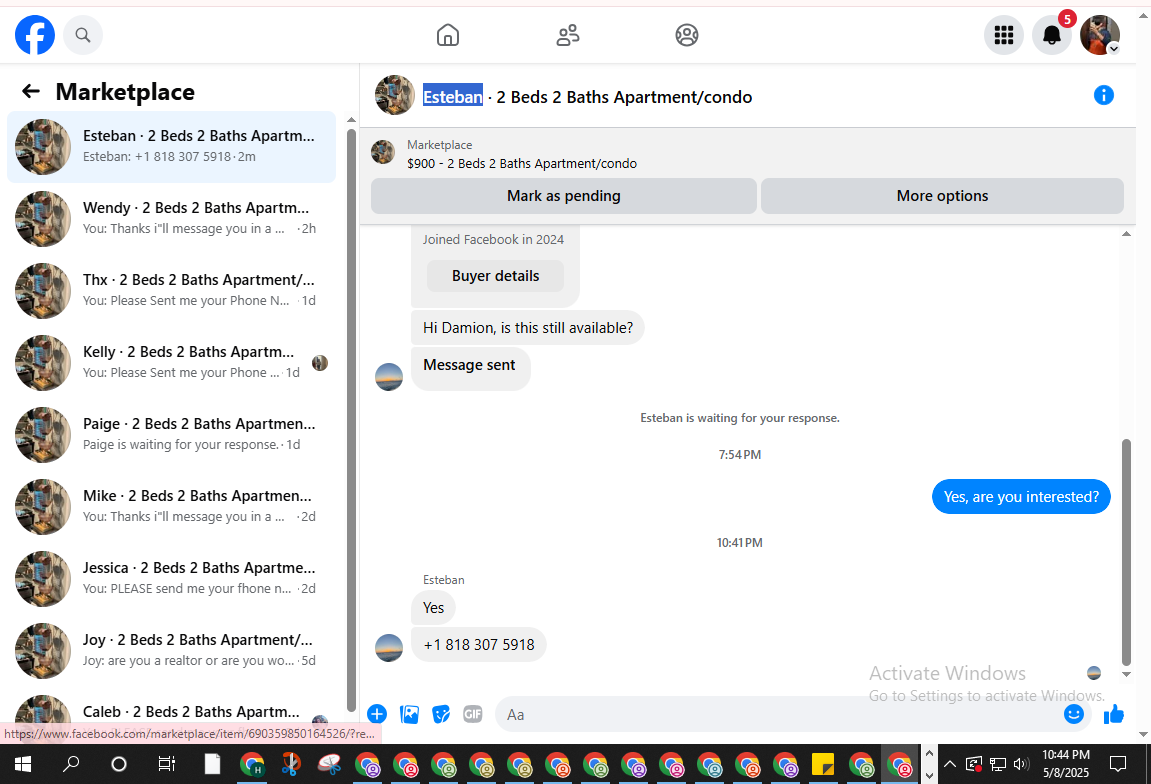
Task: Open the apps grid menu icon
Action: (1003, 35)
